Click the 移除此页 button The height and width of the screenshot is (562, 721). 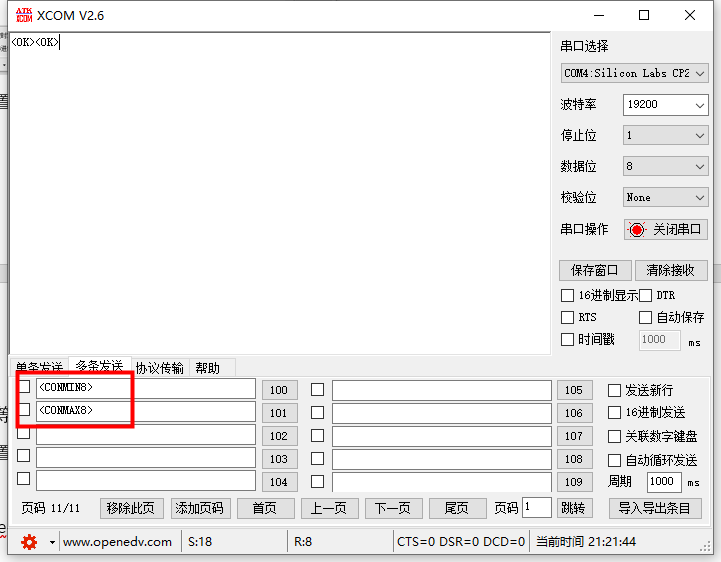[x=132, y=508]
